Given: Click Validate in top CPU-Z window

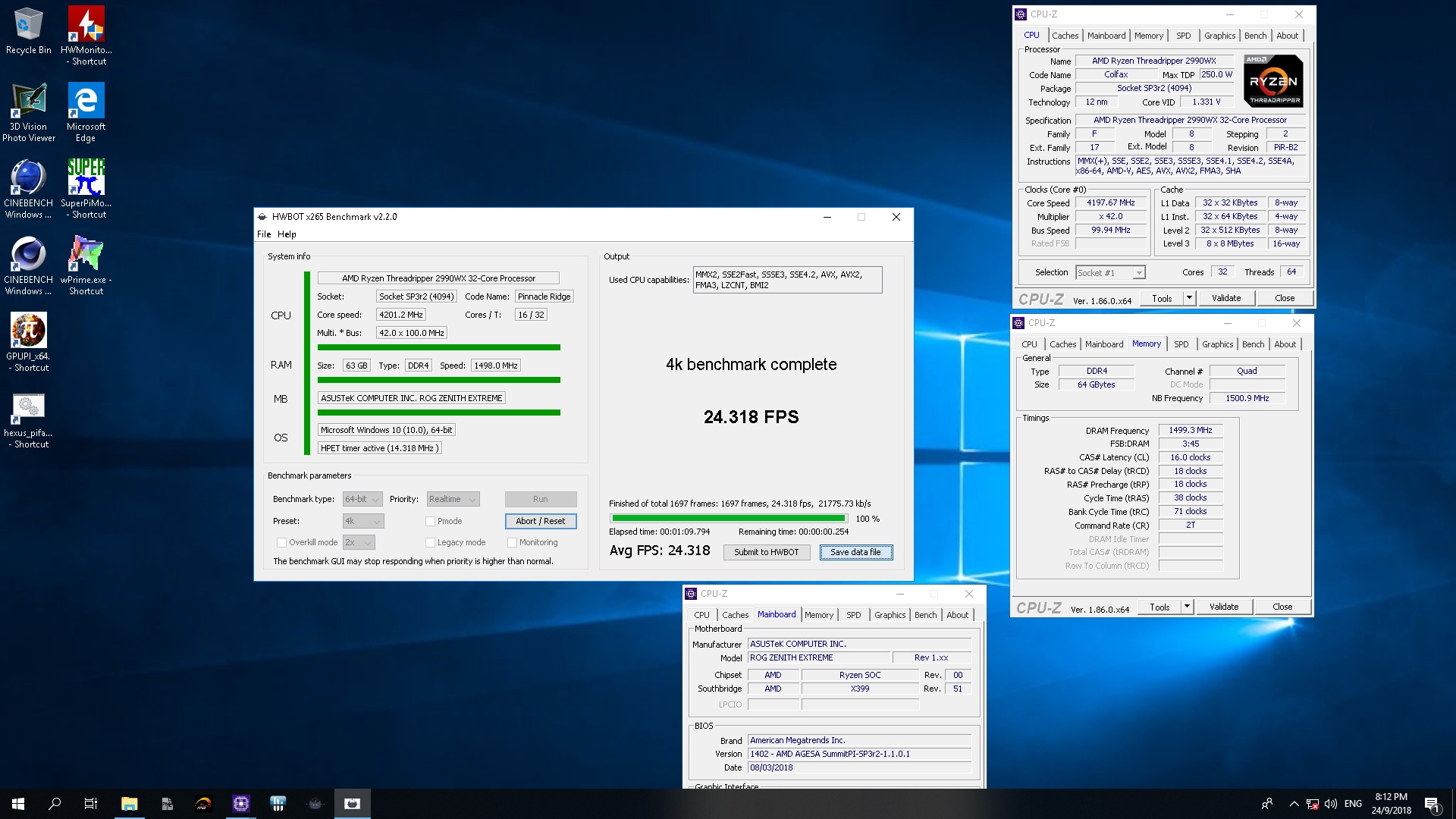Looking at the screenshot, I should 1226,298.
